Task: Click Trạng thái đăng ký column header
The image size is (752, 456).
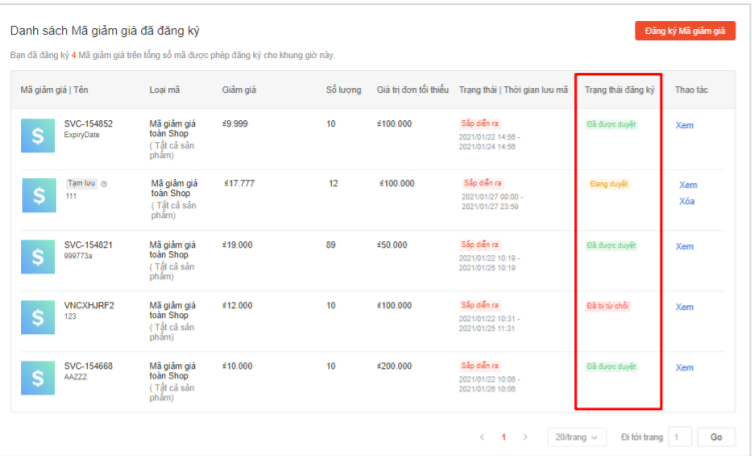Action: point(619,91)
